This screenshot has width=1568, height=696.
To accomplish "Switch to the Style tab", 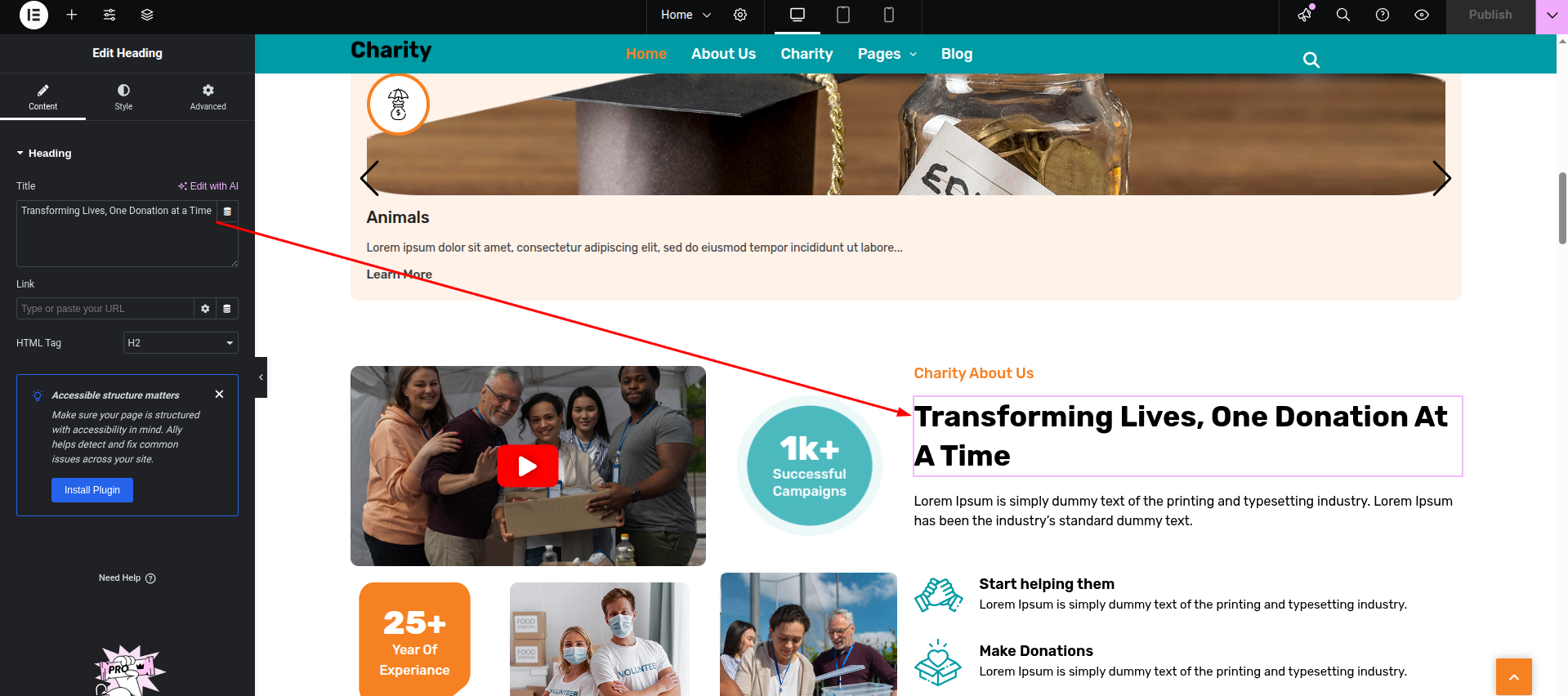I will (123, 96).
